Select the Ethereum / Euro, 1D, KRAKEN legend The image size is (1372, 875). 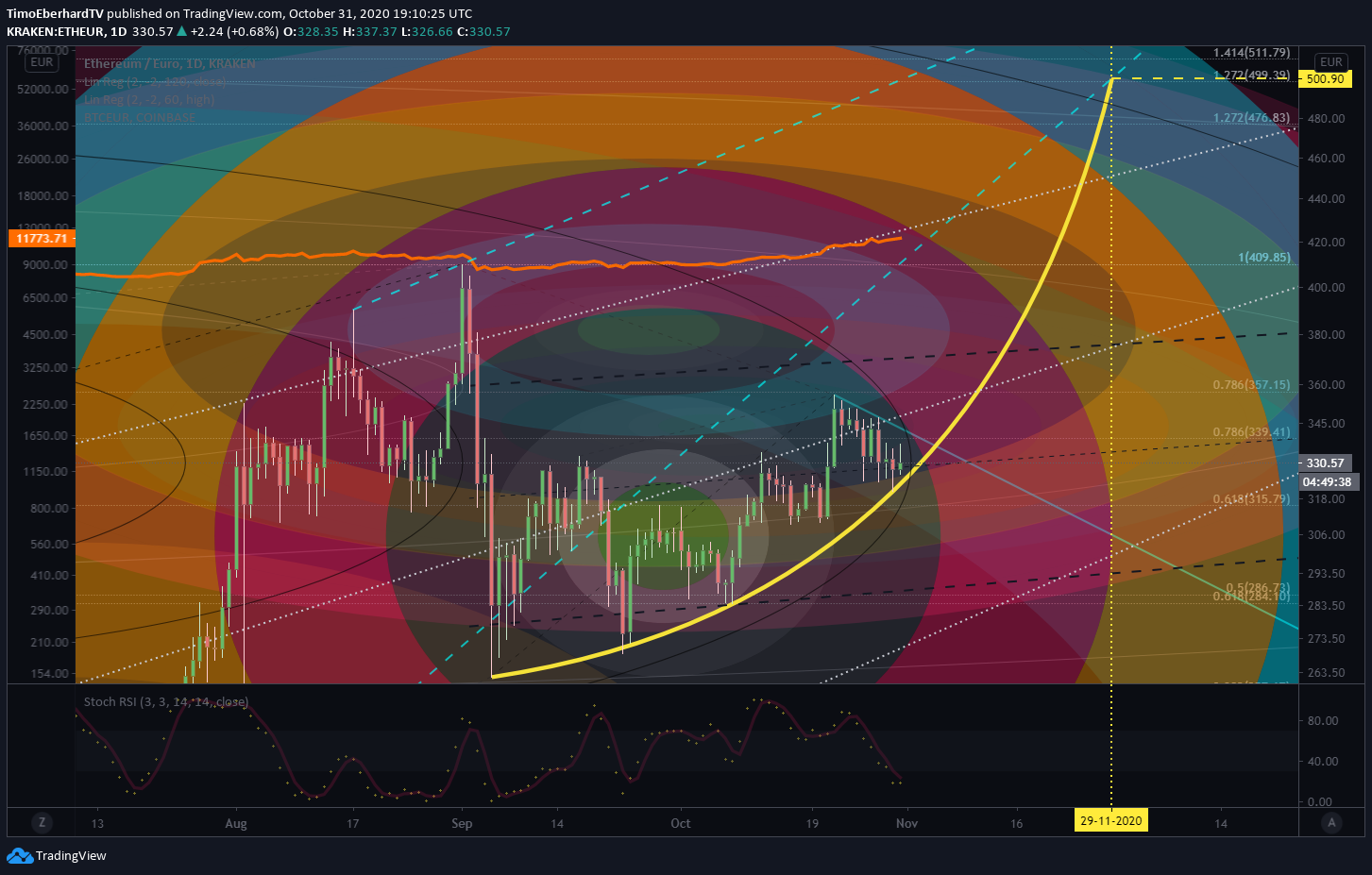170,63
